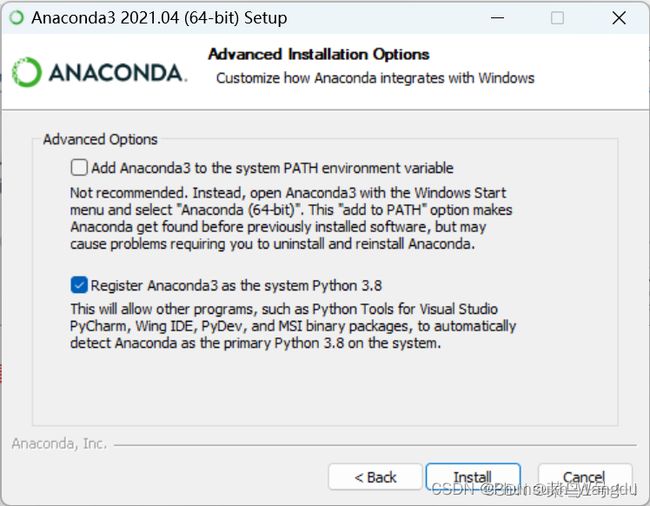
Task: Enable Add Anaconda3 to system PATH checkbox
Action: click(79, 168)
